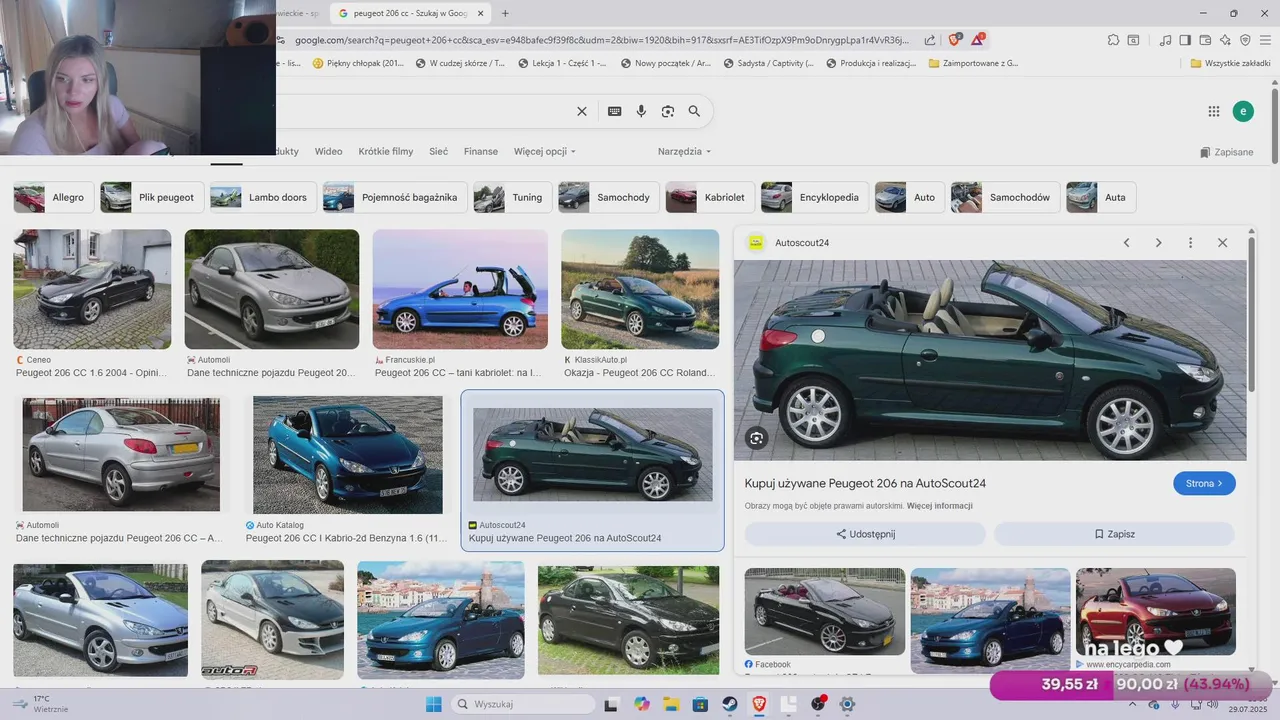Screen dimensions: 1280x720
Task: Close the Autoscout24 image preview panel
Action: pyautogui.click(x=1222, y=243)
